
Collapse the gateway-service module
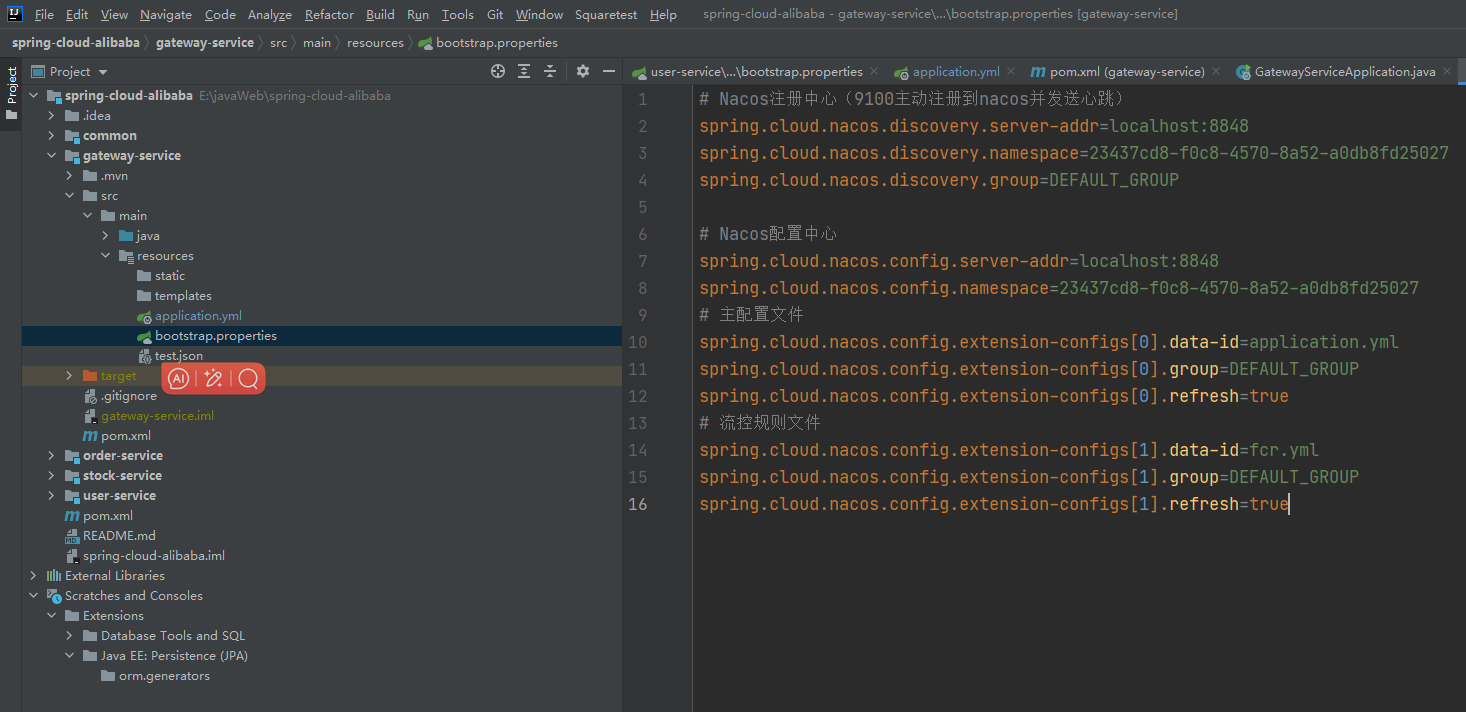coord(51,156)
